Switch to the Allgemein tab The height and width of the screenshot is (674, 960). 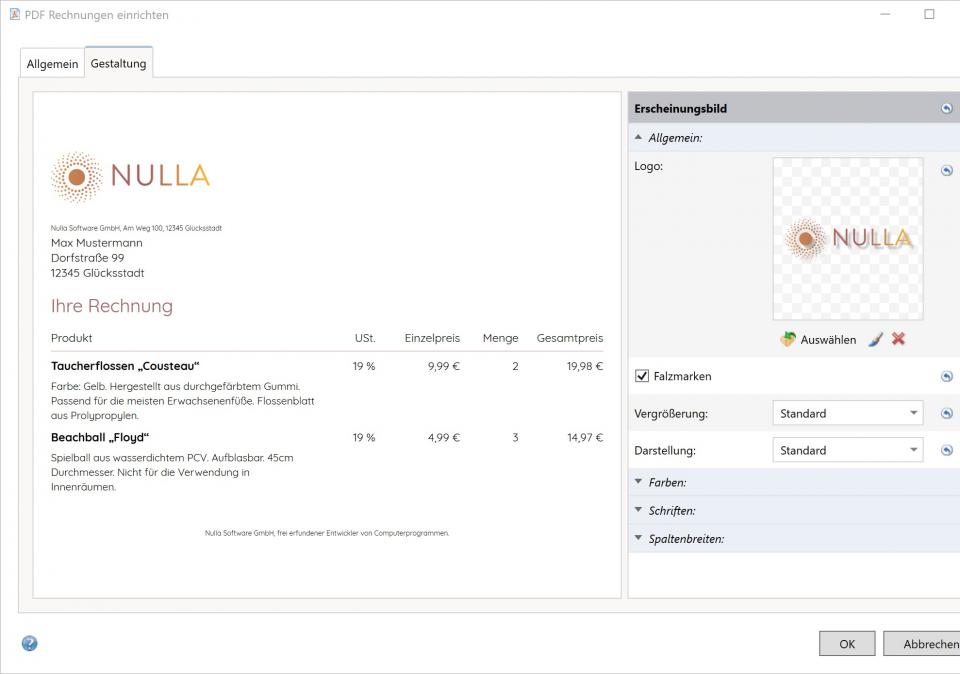point(52,64)
